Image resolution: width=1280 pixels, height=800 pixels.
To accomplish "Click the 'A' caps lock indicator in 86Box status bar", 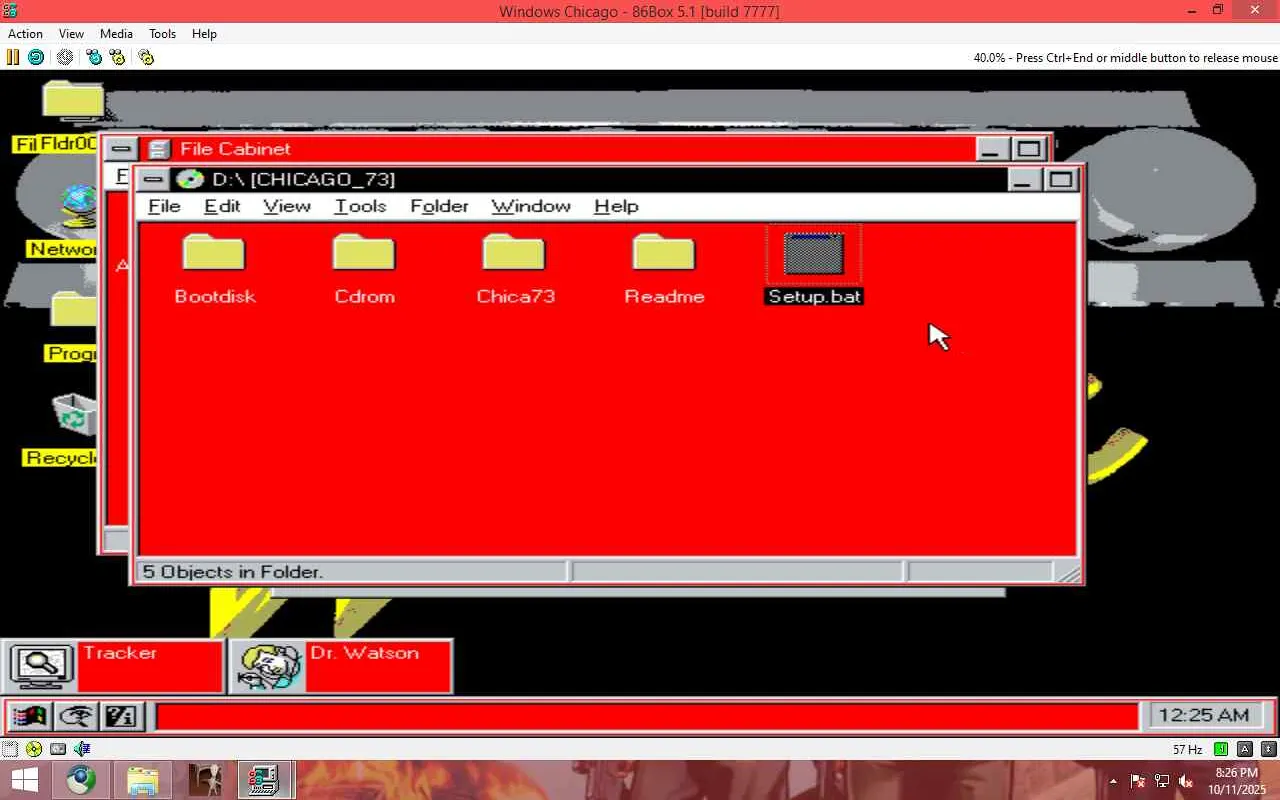I will [1245, 749].
